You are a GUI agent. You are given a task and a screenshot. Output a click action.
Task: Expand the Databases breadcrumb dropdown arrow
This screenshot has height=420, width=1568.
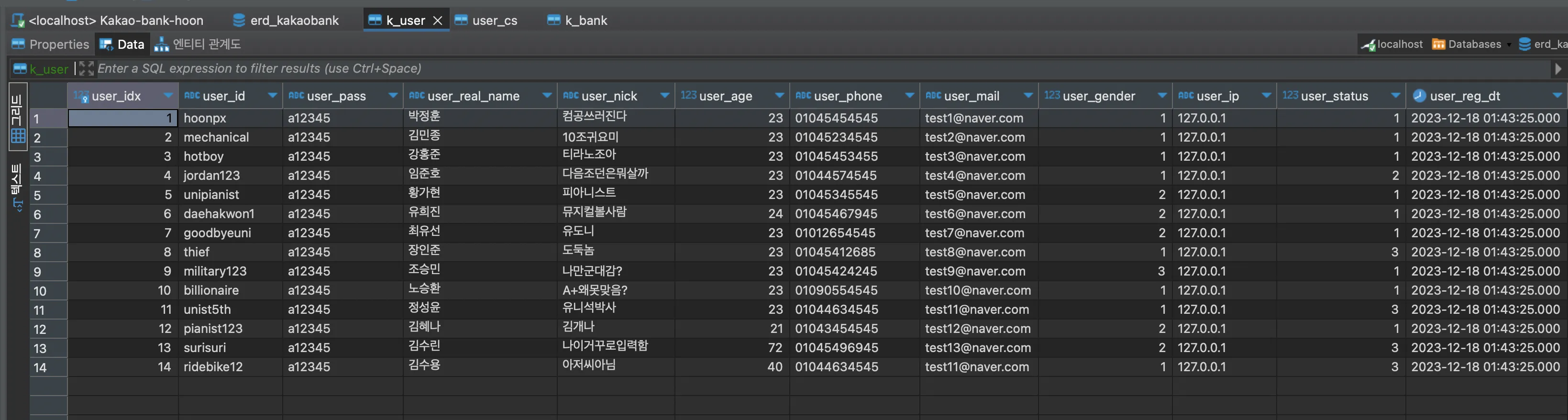tap(1509, 45)
